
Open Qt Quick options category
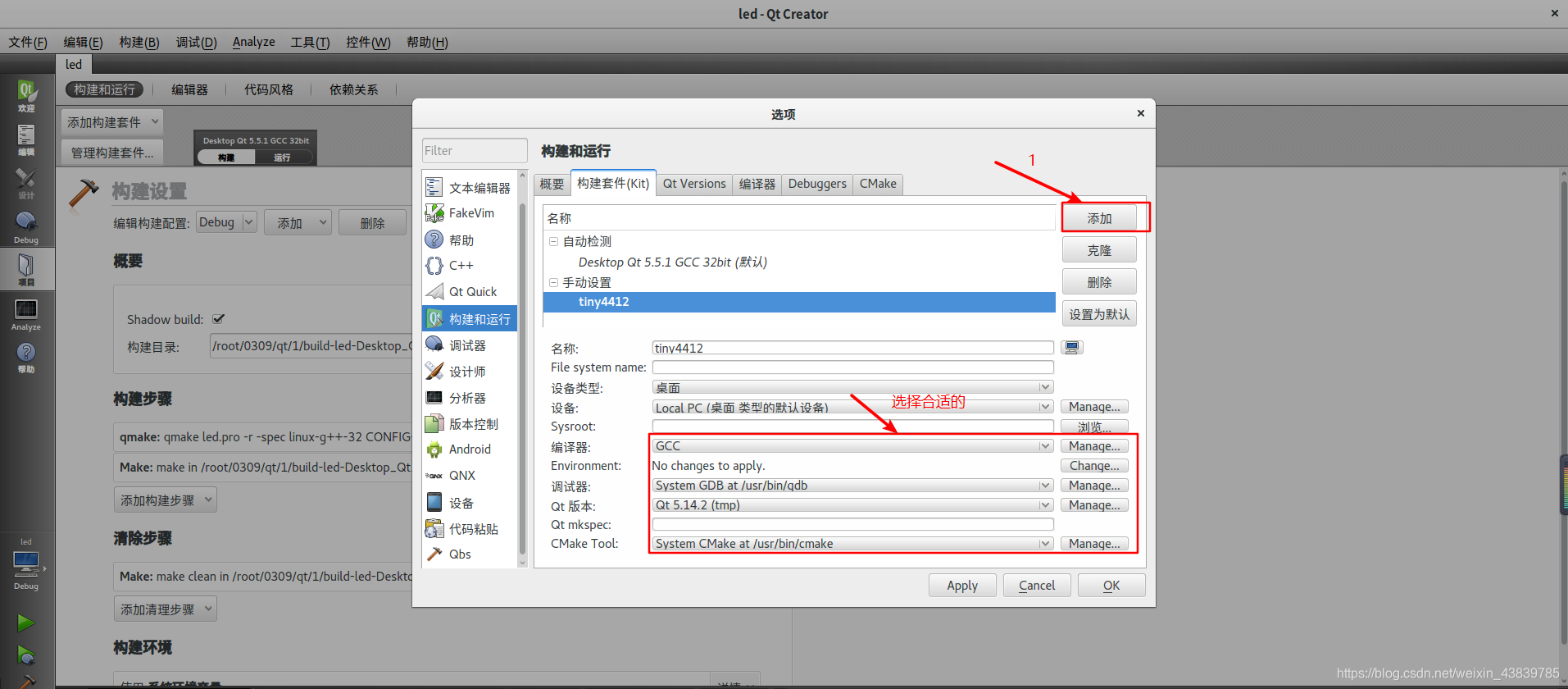[x=470, y=291]
